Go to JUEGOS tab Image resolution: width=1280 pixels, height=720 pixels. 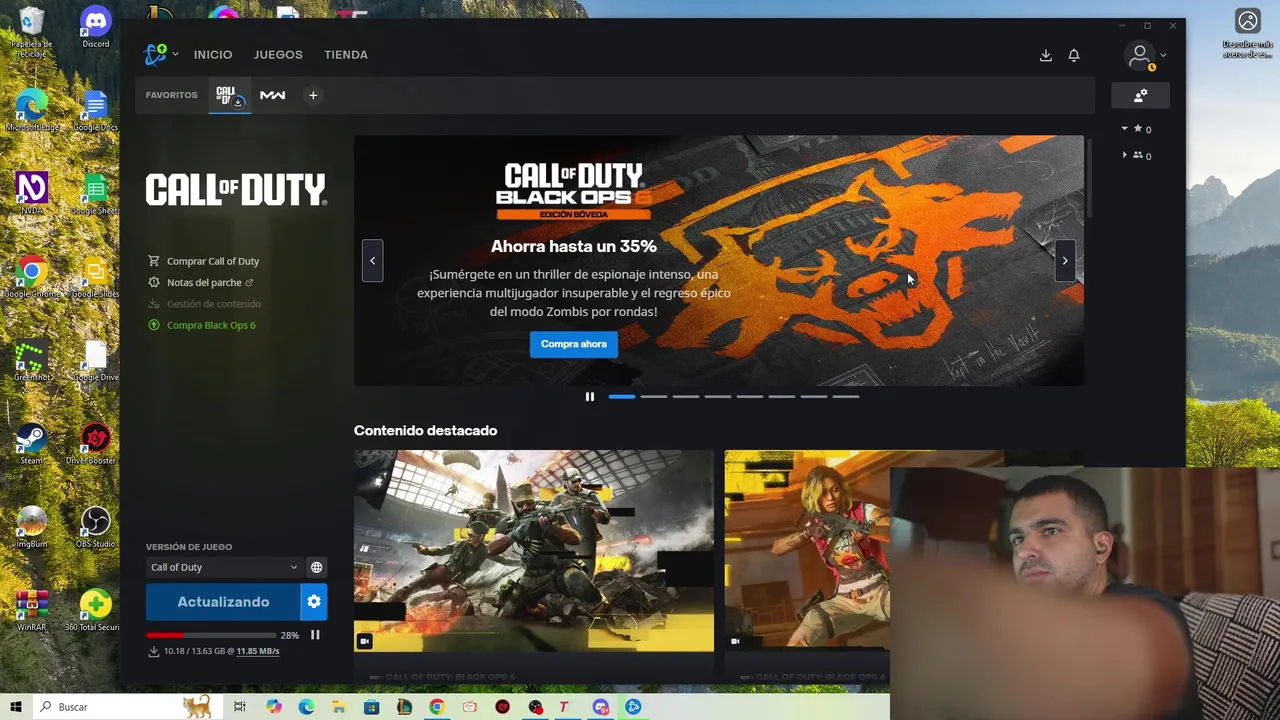[278, 55]
